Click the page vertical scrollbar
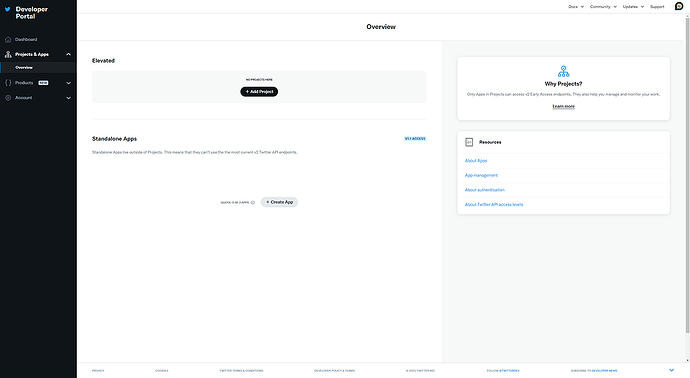Screen dimensions: 690x378 click(x=687, y=174)
